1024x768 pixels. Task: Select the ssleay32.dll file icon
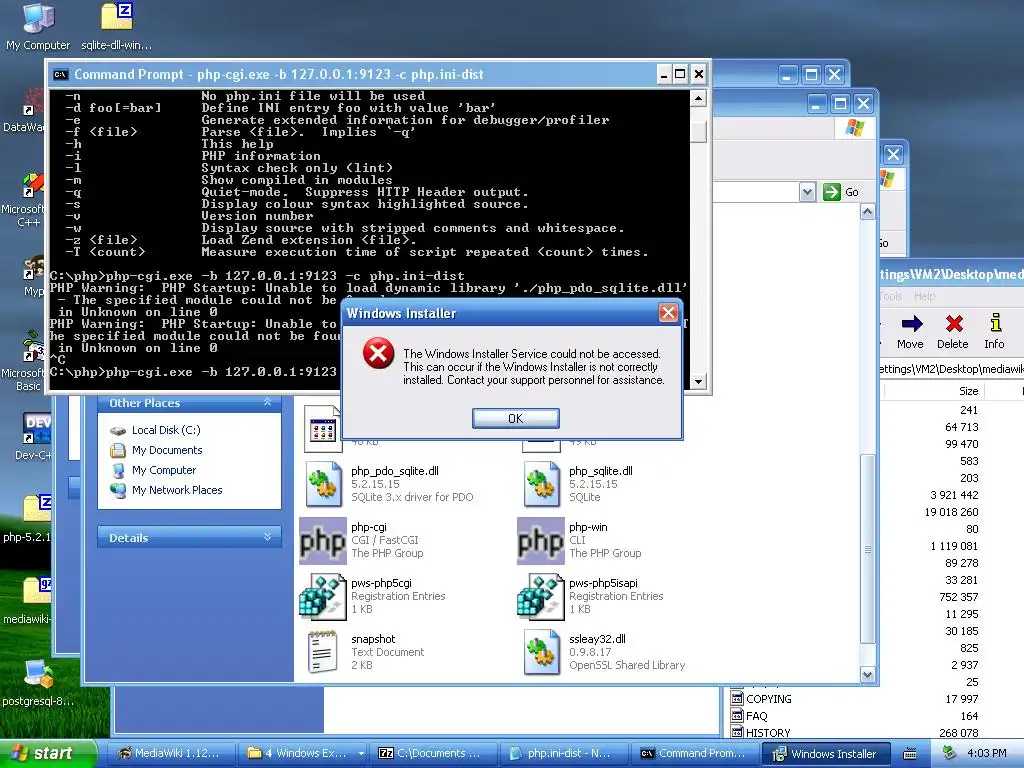pyautogui.click(x=541, y=652)
